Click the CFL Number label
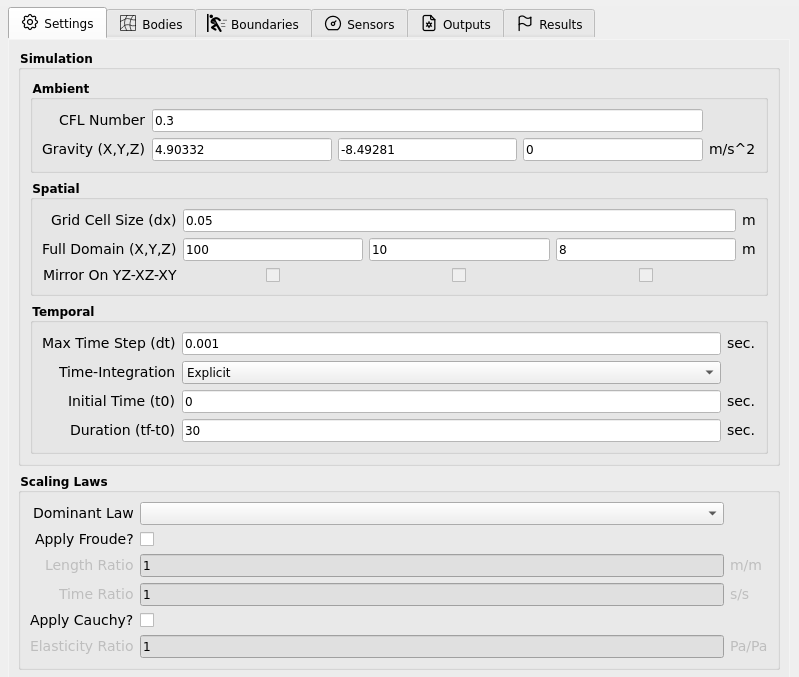The height and width of the screenshot is (677, 799). click(102, 120)
